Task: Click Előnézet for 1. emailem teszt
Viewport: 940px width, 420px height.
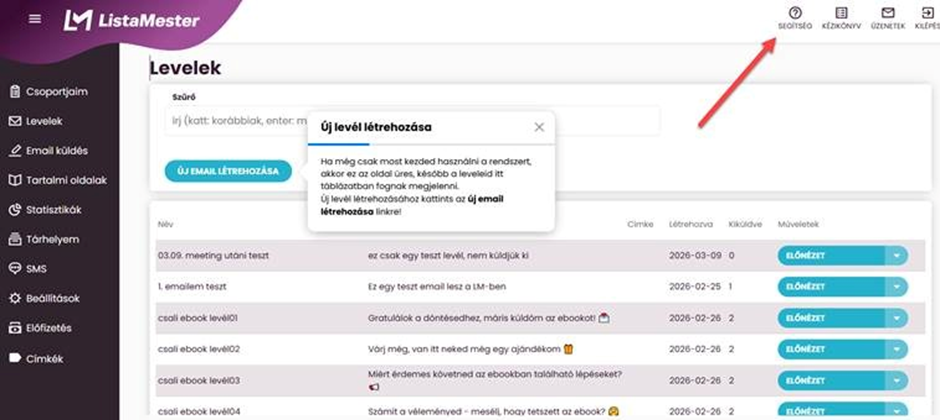Action: [830, 287]
